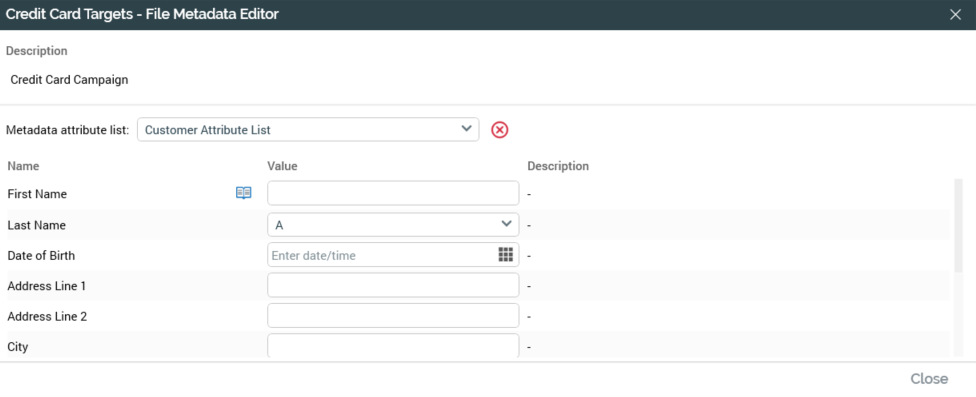The height and width of the screenshot is (397, 976).
Task: Open the Last Name value dropdown
Action: (x=393, y=225)
